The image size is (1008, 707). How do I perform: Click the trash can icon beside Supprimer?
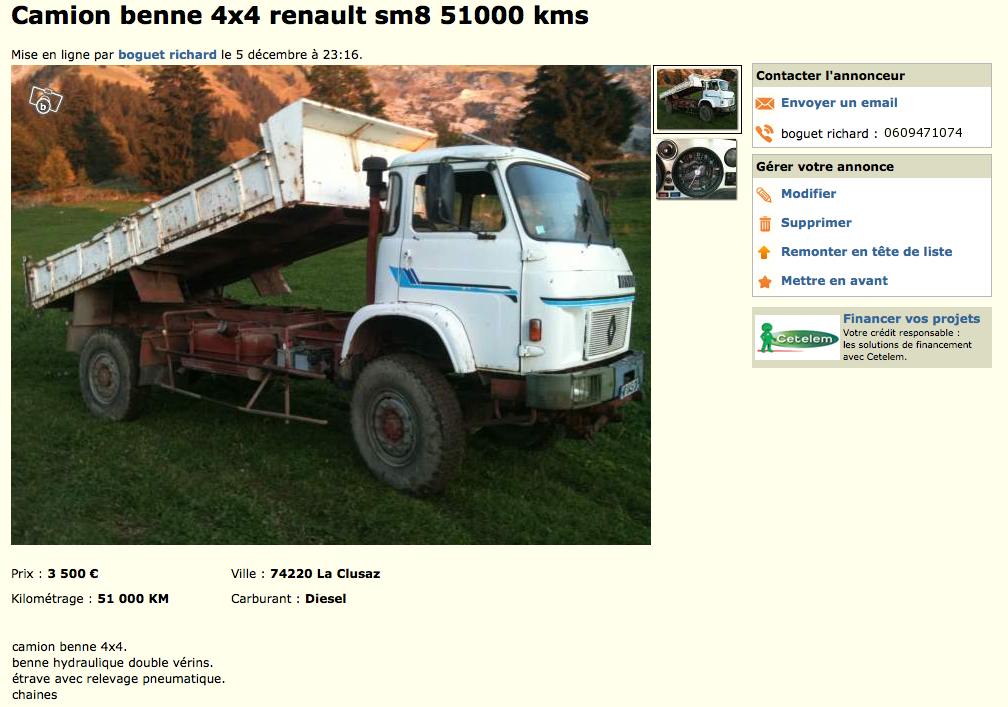(x=765, y=224)
